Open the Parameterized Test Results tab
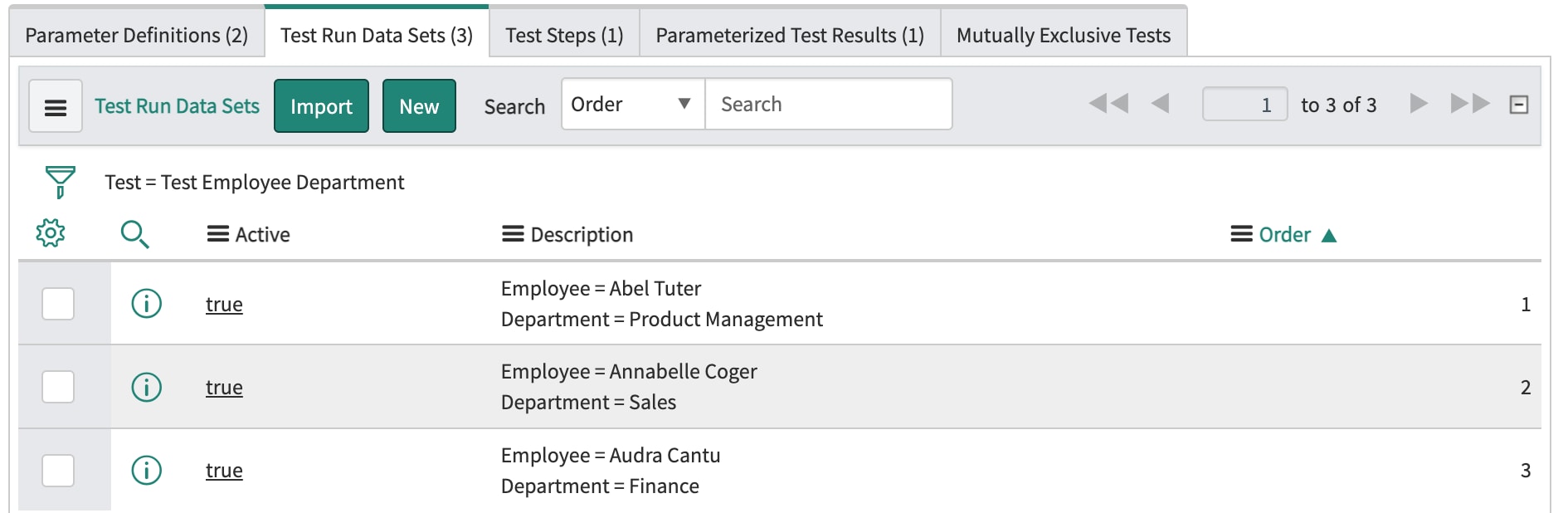The height and width of the screenshot is (513, 1568). click(x=789, y=35)
